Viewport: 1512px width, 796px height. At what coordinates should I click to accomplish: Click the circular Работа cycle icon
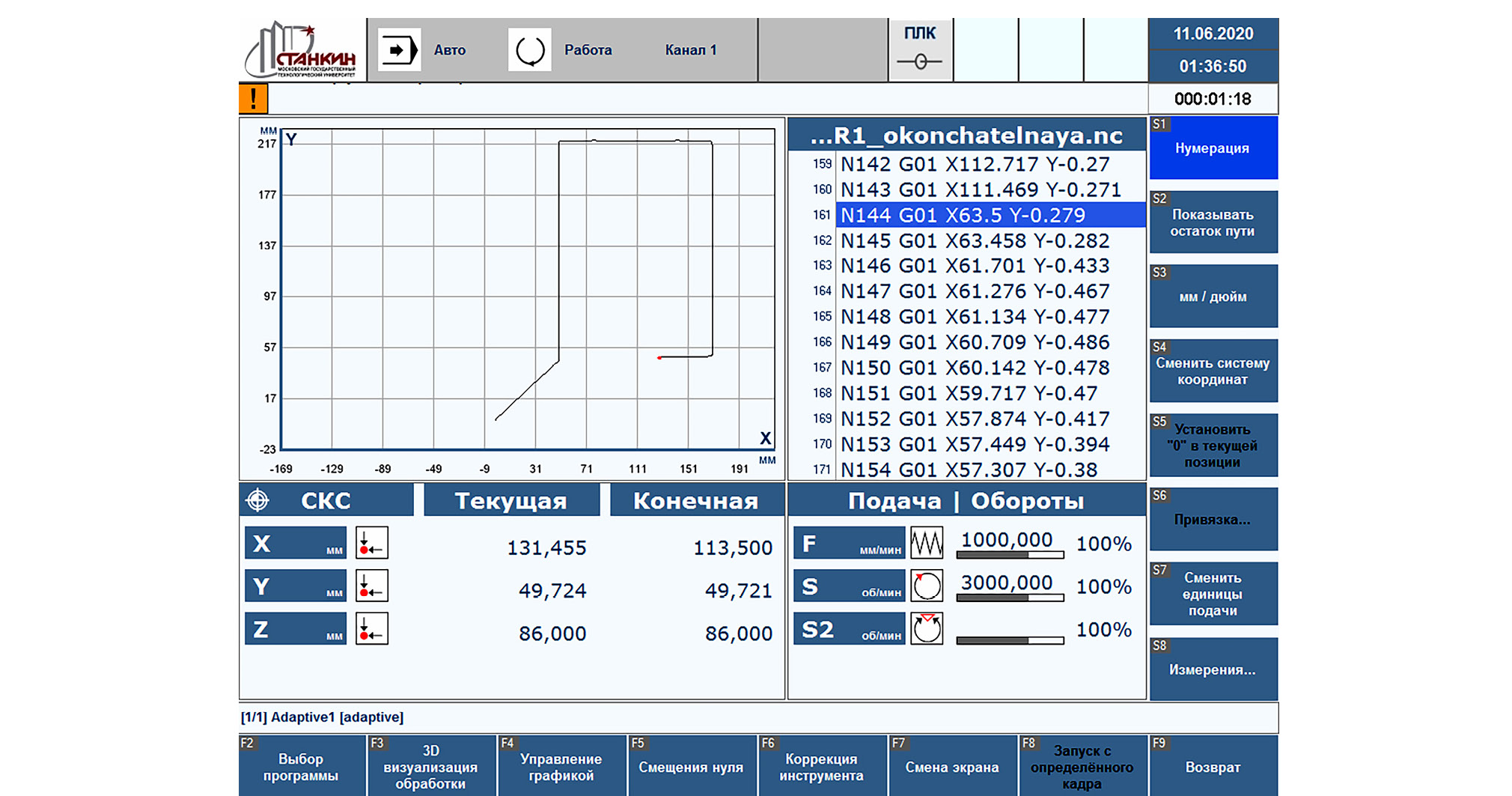coord(530,50)
